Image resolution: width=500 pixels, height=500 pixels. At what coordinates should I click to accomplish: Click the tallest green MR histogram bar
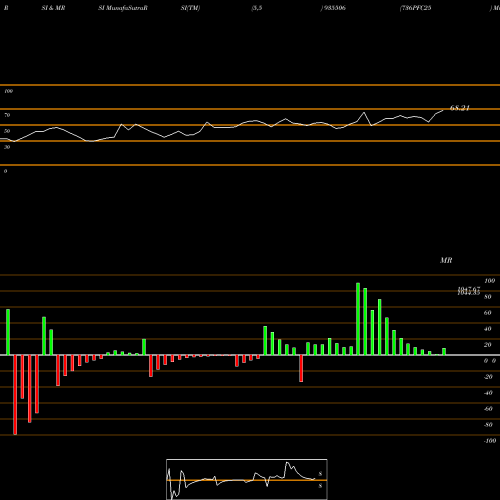click(358, 319)
